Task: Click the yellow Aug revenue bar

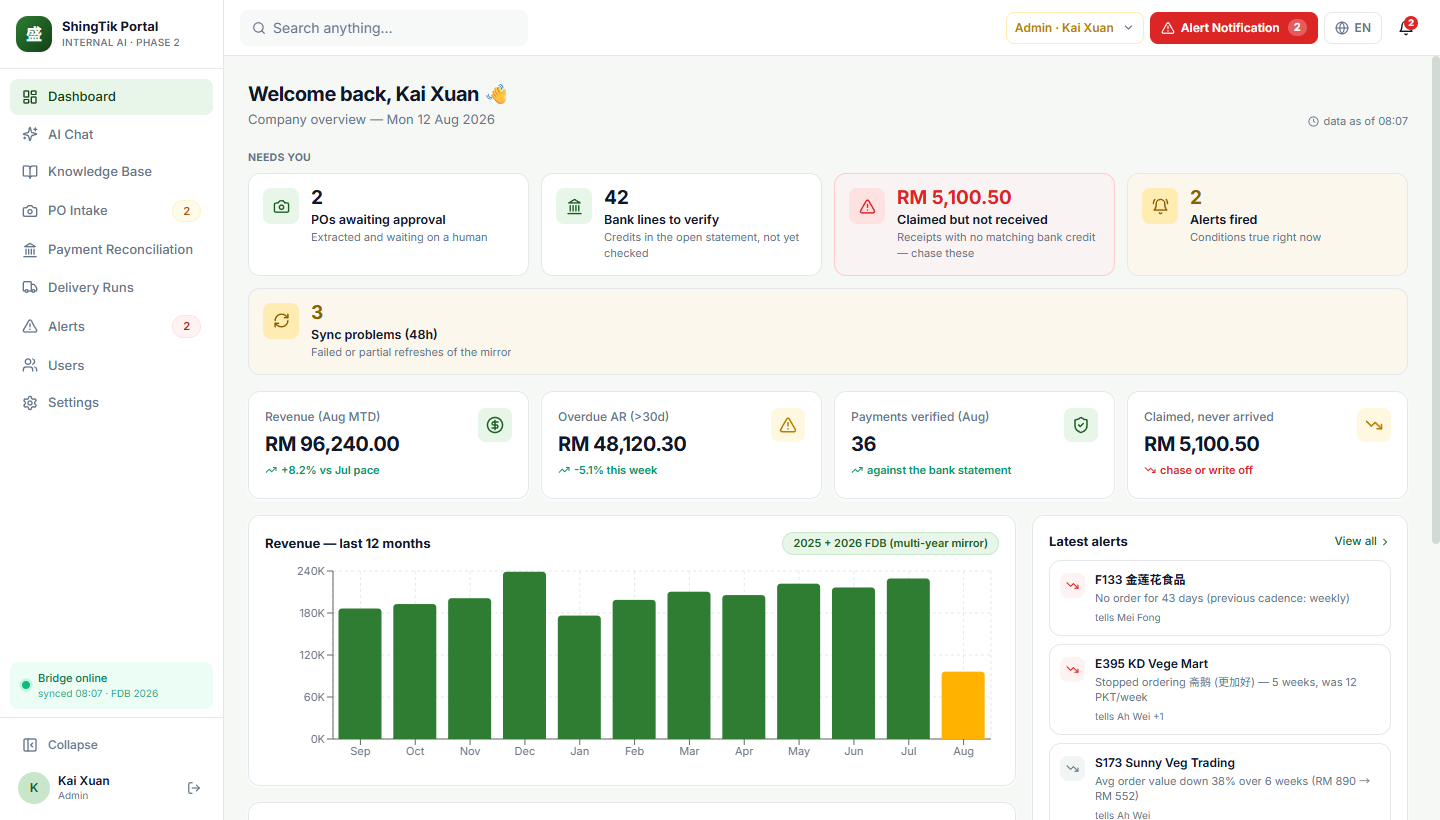Action: (x=963, y=706)
